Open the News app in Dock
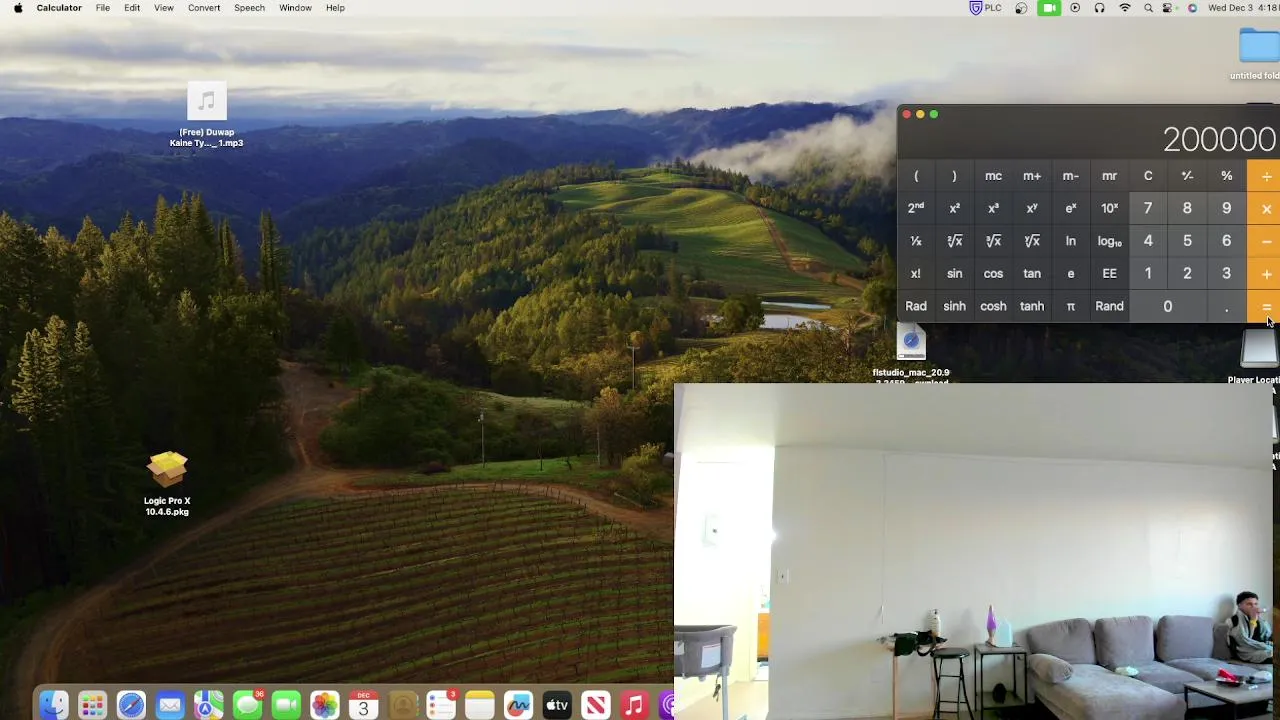 [596, 706]
